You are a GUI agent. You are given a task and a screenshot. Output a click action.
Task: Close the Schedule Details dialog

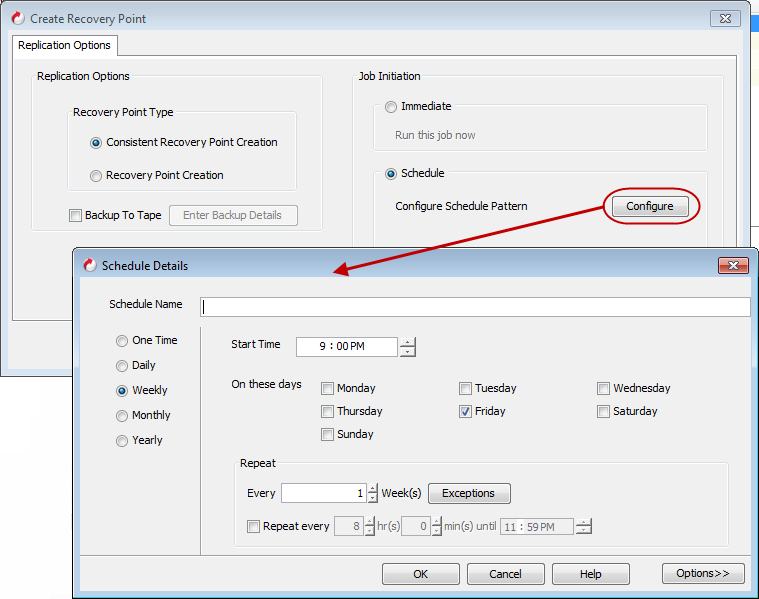(733, 265)
